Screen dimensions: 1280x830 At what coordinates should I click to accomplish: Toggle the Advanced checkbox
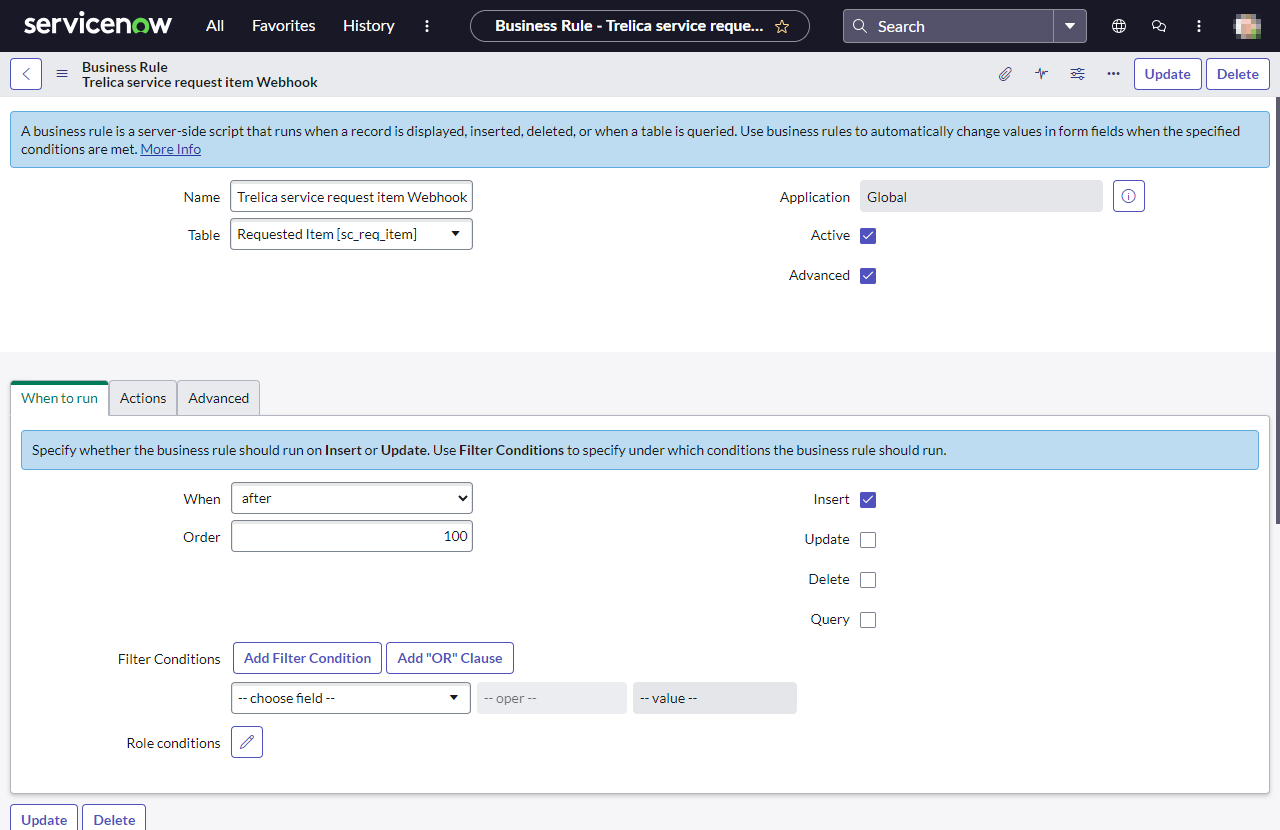[x=868, y=276]
